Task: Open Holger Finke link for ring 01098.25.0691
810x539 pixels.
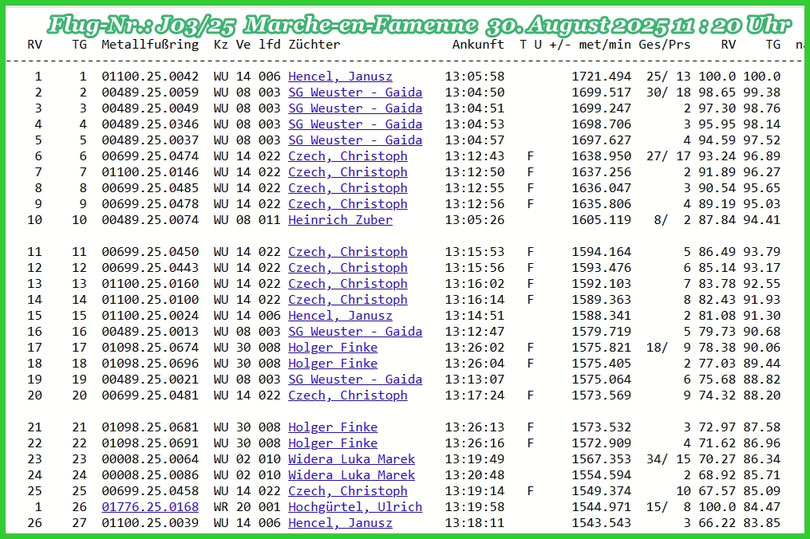Action: coord(333,443)
